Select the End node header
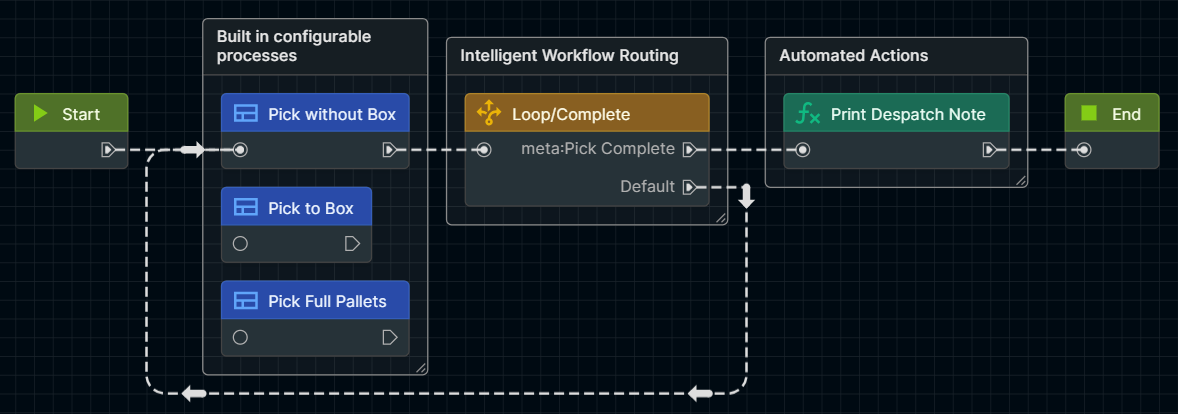The width and height of the screenshot is (1178, 414). (1112, 113)
